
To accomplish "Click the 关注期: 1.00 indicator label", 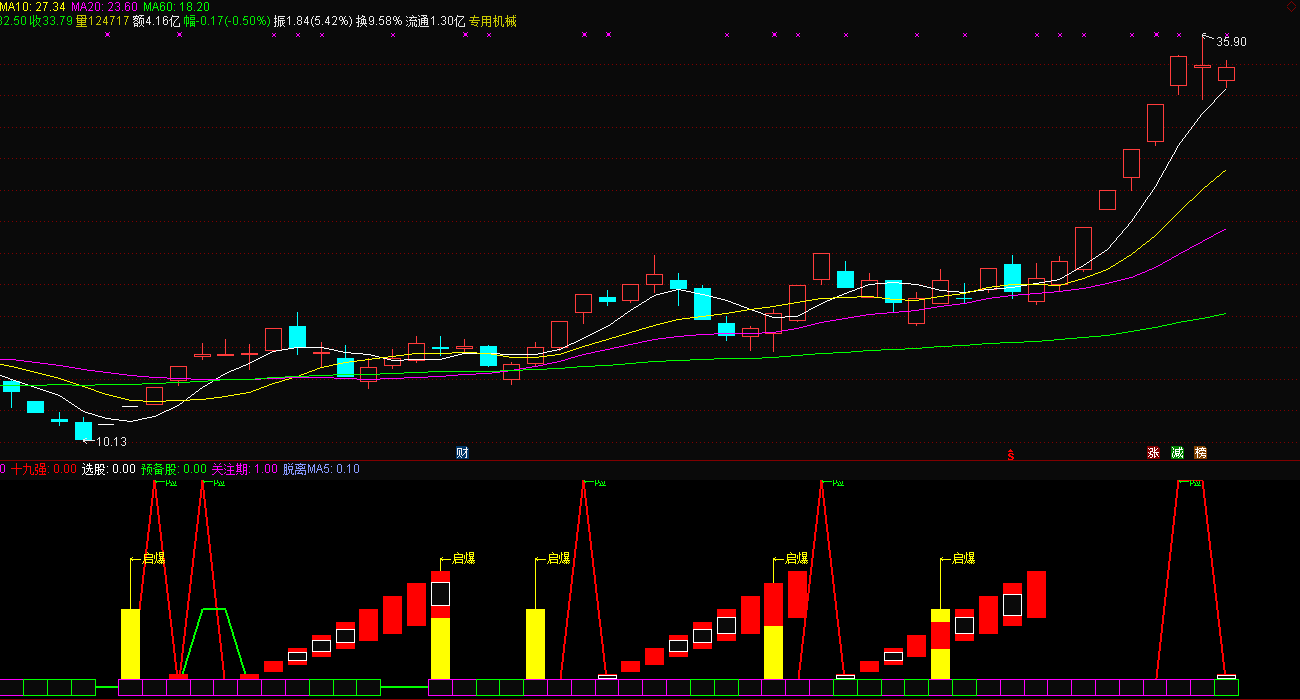I will click(245, 469).
